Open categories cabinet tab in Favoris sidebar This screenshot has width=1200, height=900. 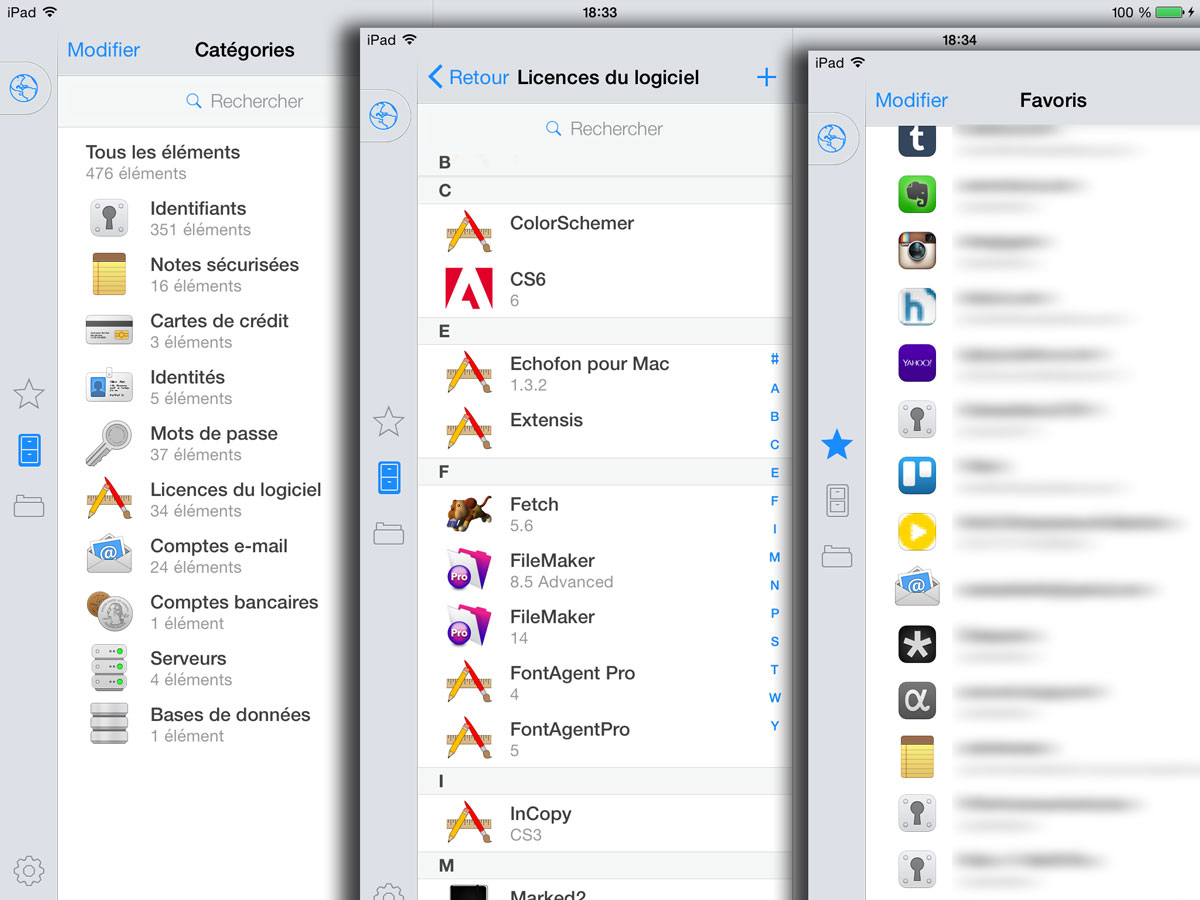(x=838, y=500)
